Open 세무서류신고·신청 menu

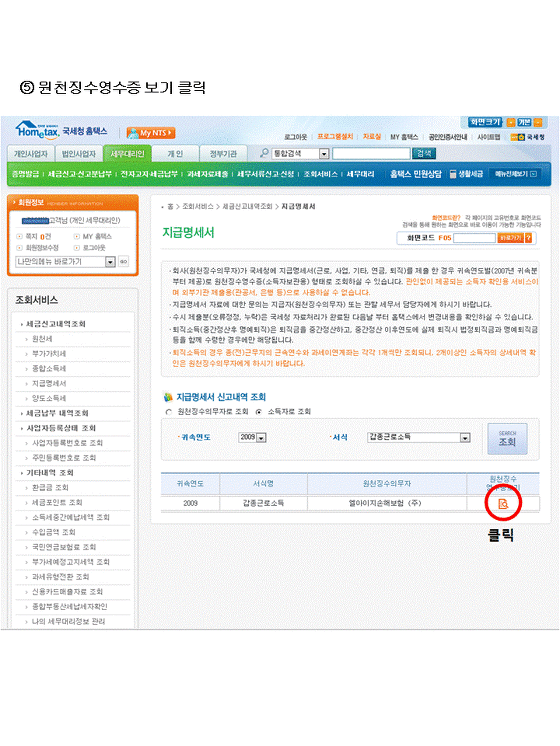click(x=265, y=174)
